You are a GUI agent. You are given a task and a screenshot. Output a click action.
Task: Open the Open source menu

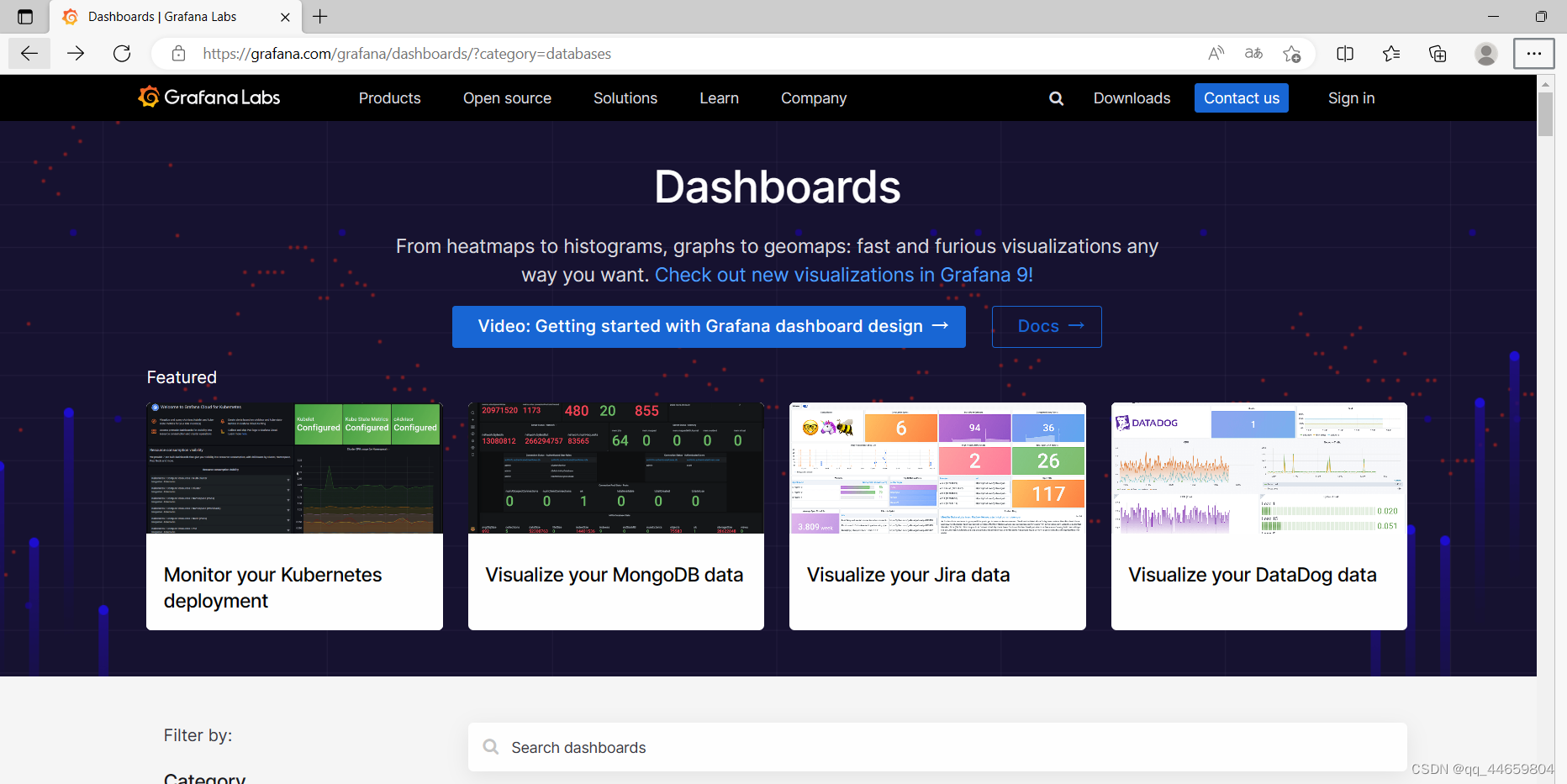point(507,98)
